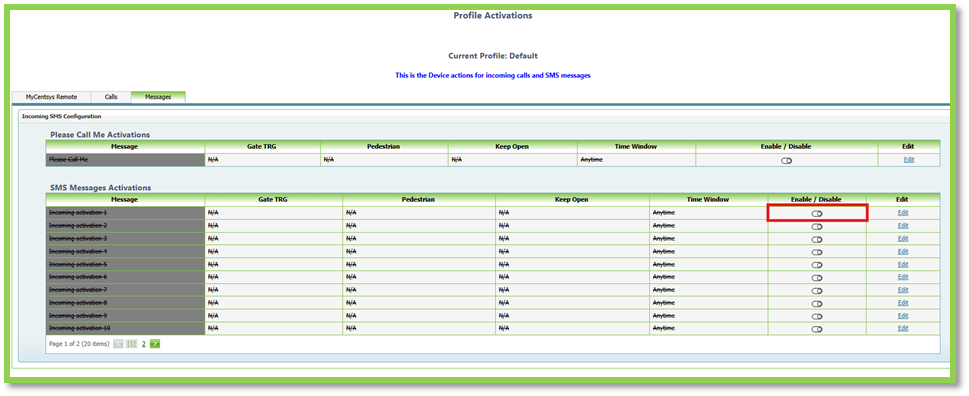The image size is (969, 396).
Task: Open the MyCentsys Remote tab
Action: tap(51, 97)
